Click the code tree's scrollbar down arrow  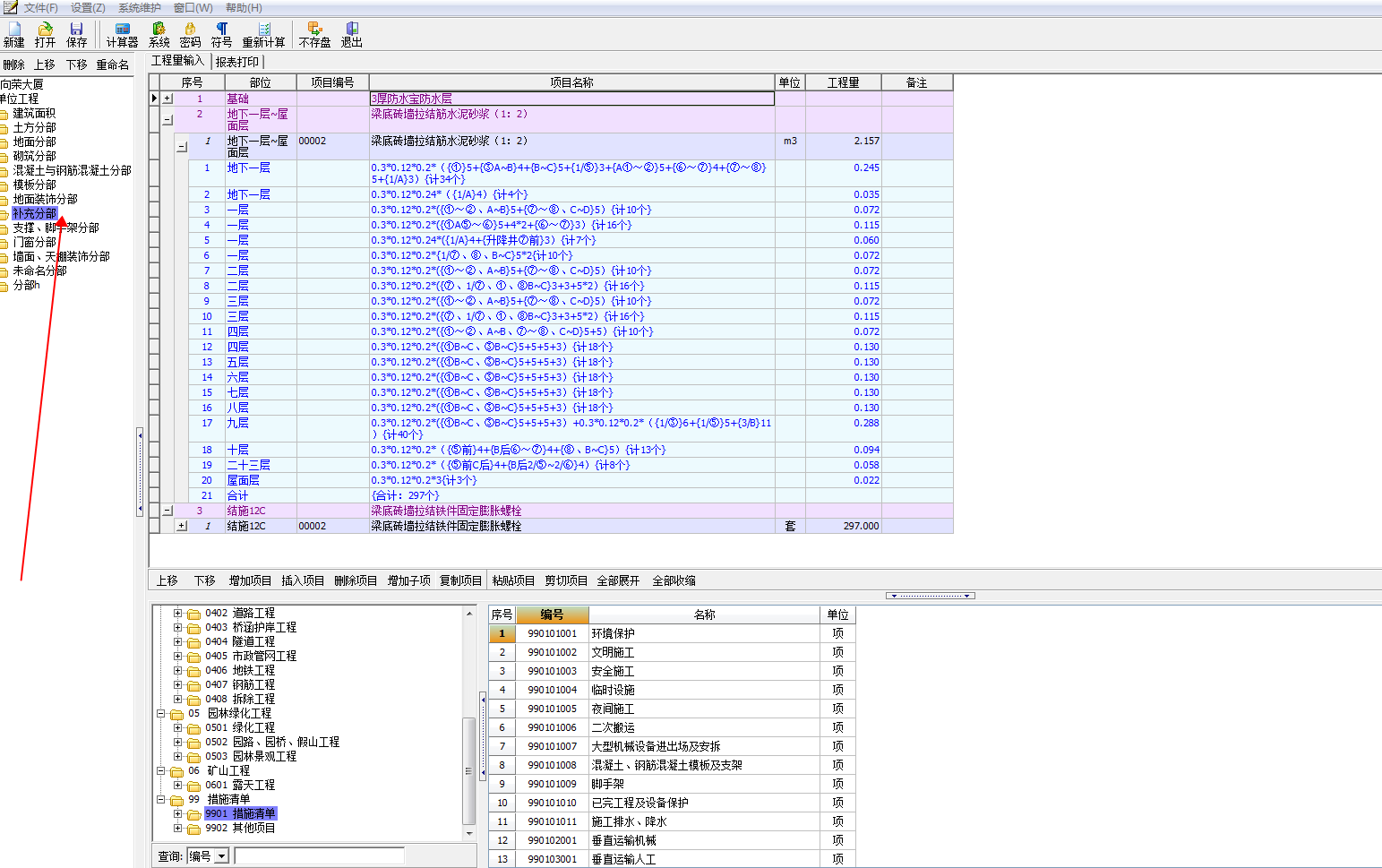click(469, 834)
